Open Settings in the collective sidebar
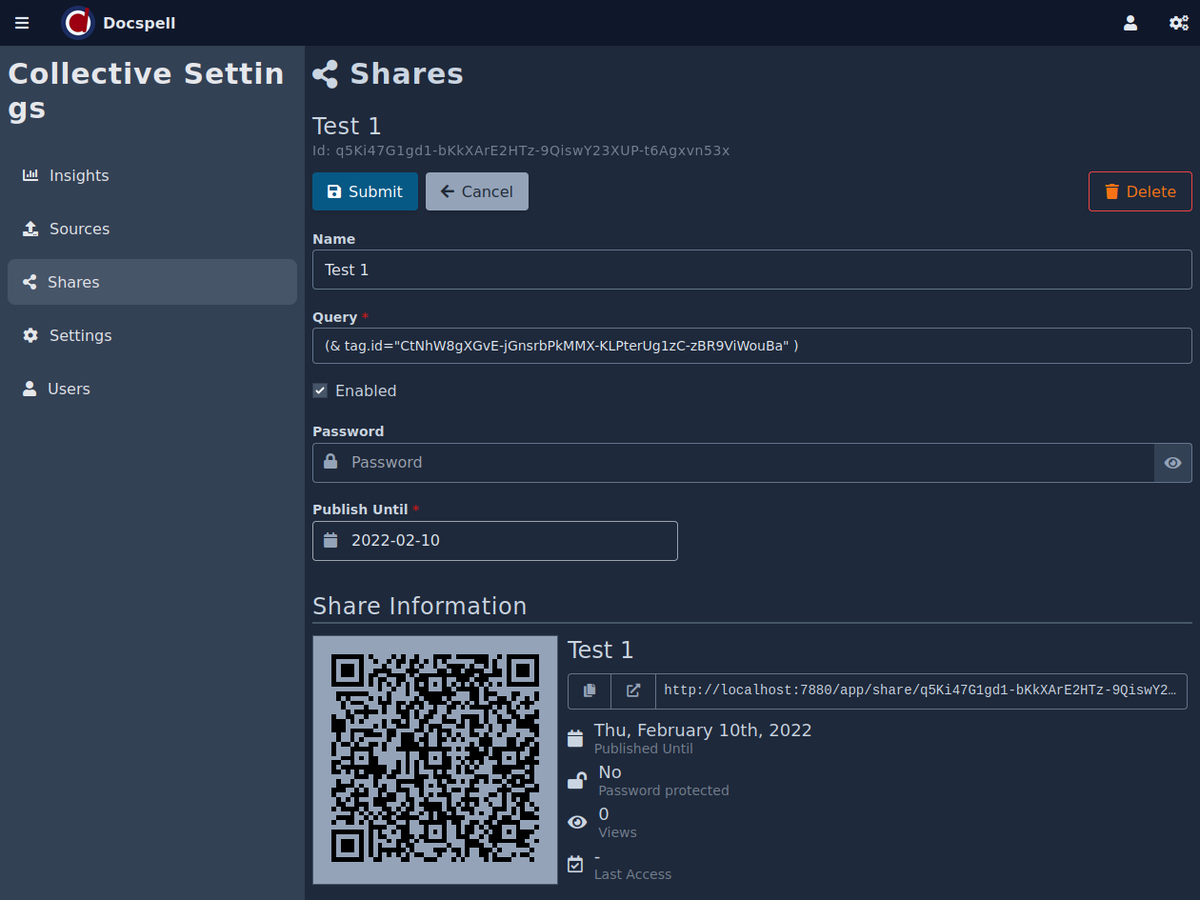The width and height of the screenshot is (1200, 900). pos(80,336)
